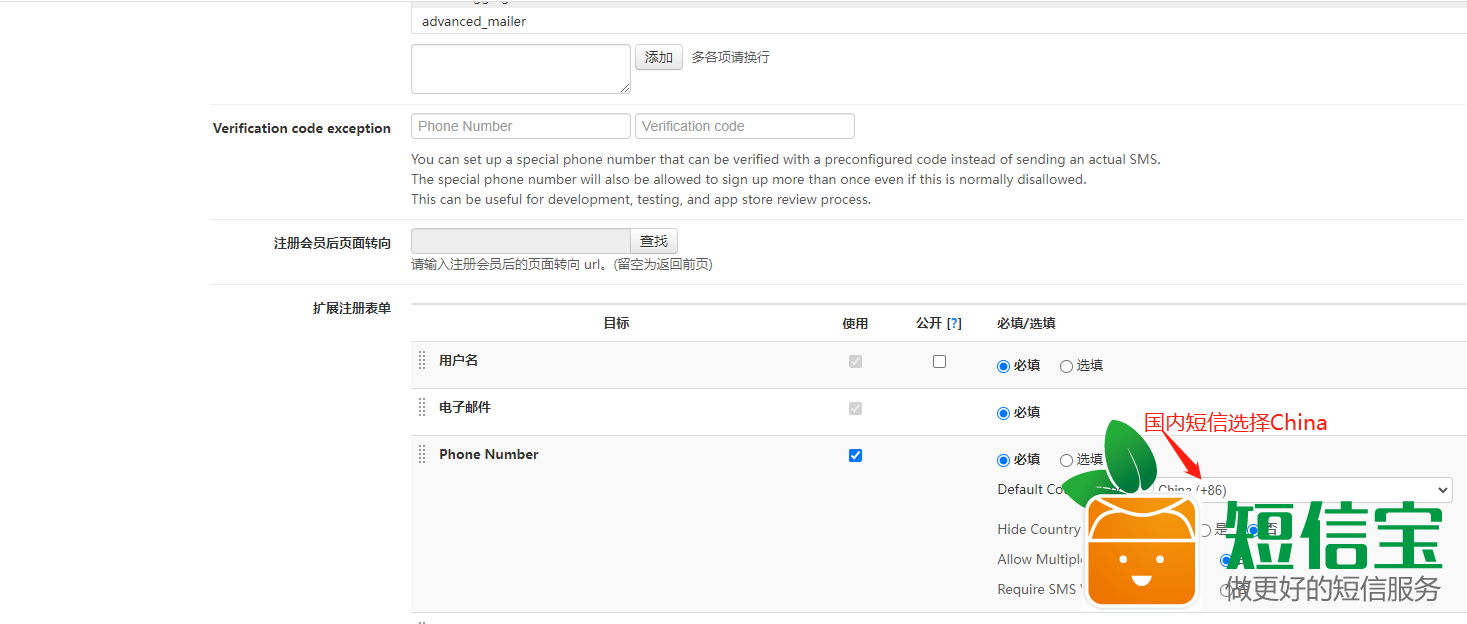Set 用户名 to 选填

1066,366
